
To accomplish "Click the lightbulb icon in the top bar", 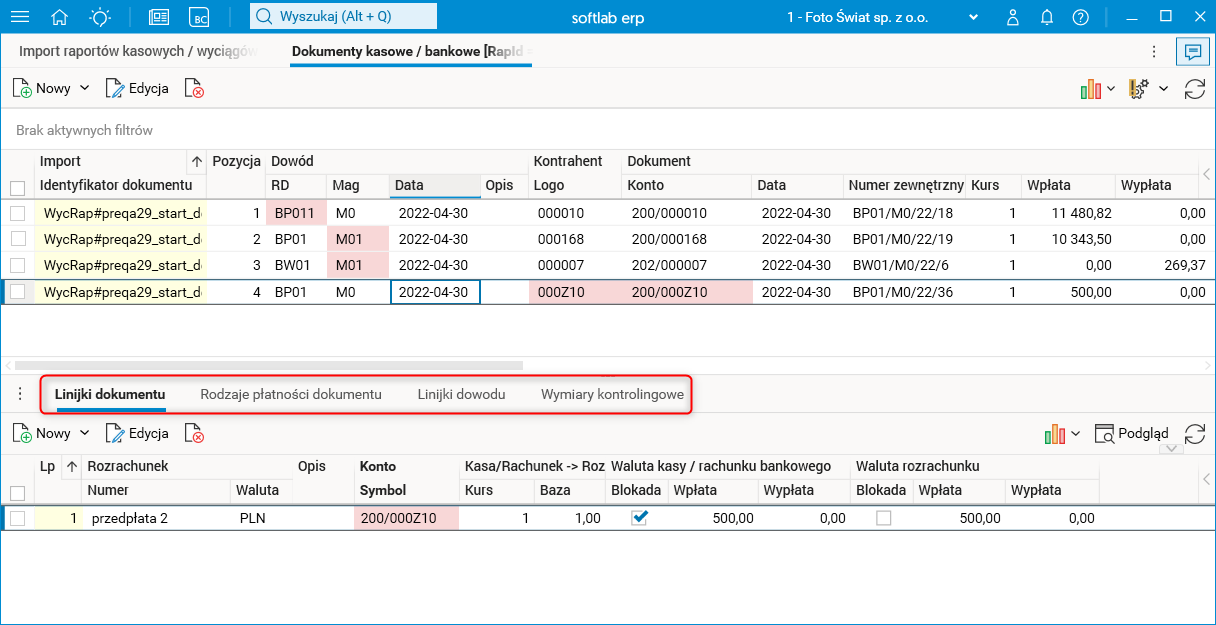I will [100, 17].
